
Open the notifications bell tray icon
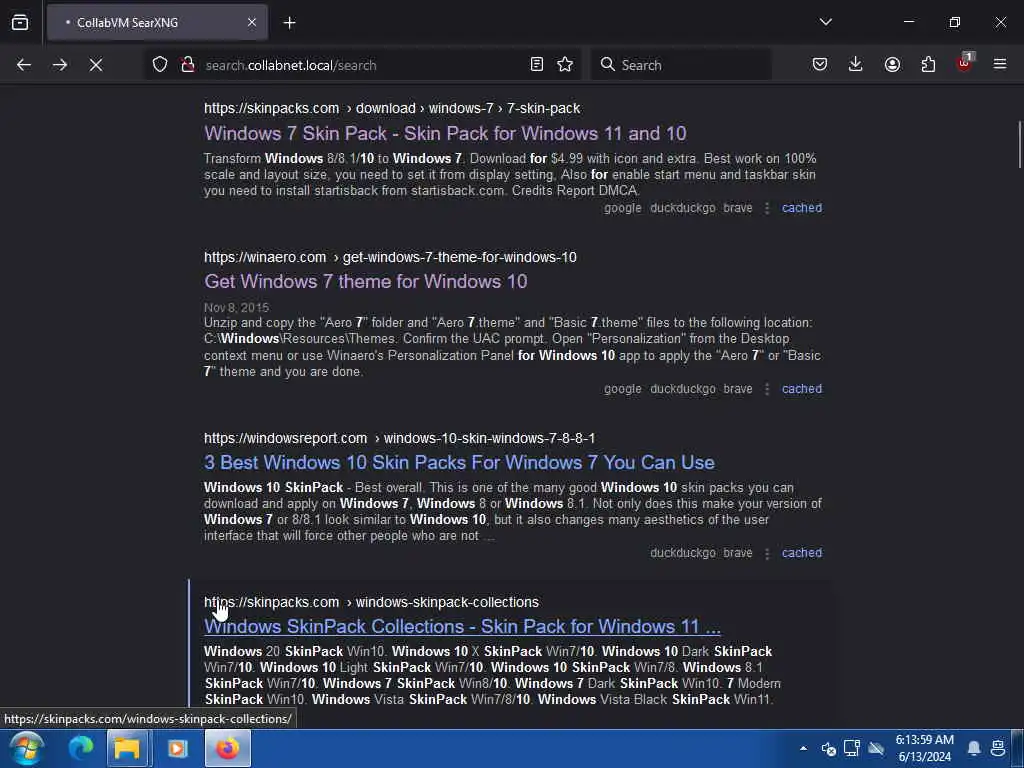pyautogui.click(x=974, y=748)
